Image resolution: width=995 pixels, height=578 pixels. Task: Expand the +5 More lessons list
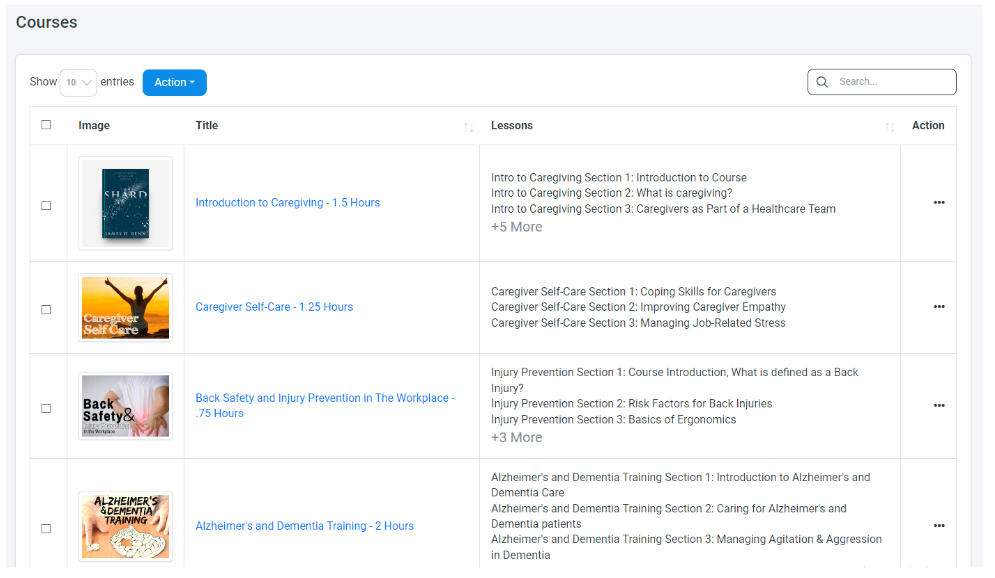(x=516, y=227)
